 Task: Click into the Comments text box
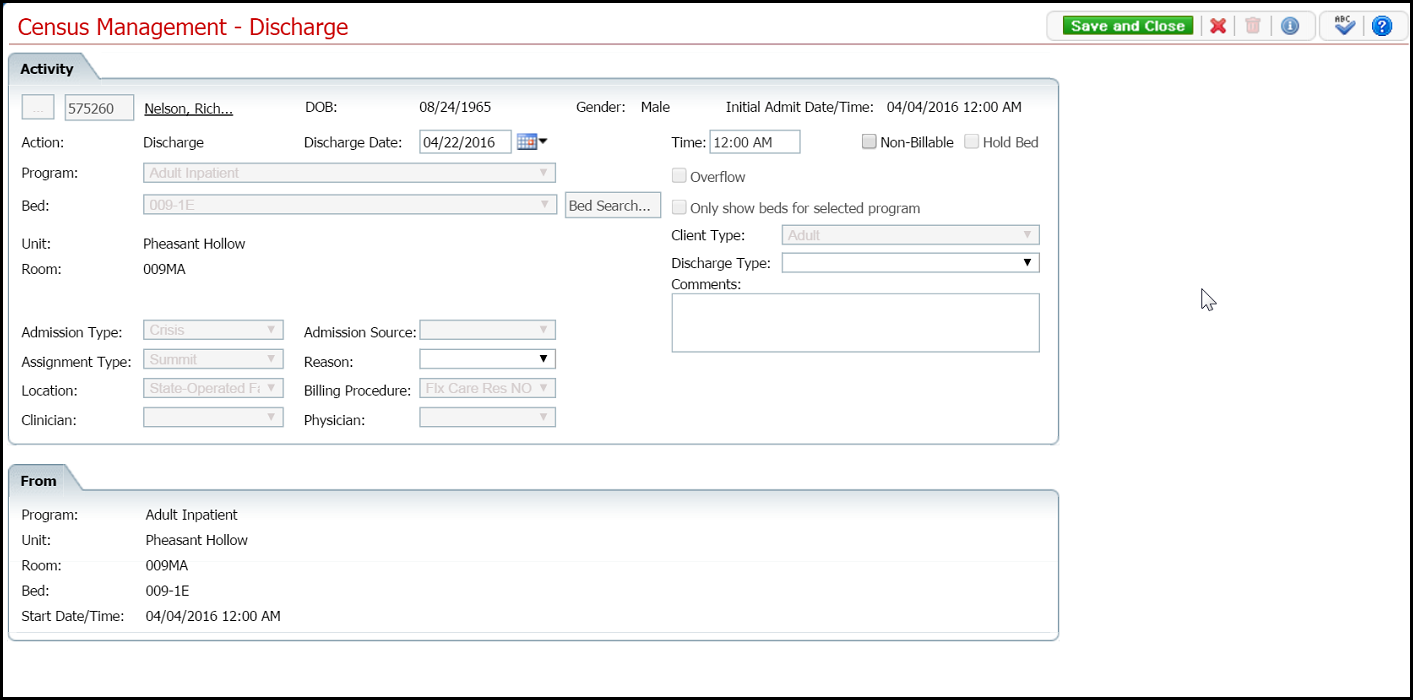[855, 323]
